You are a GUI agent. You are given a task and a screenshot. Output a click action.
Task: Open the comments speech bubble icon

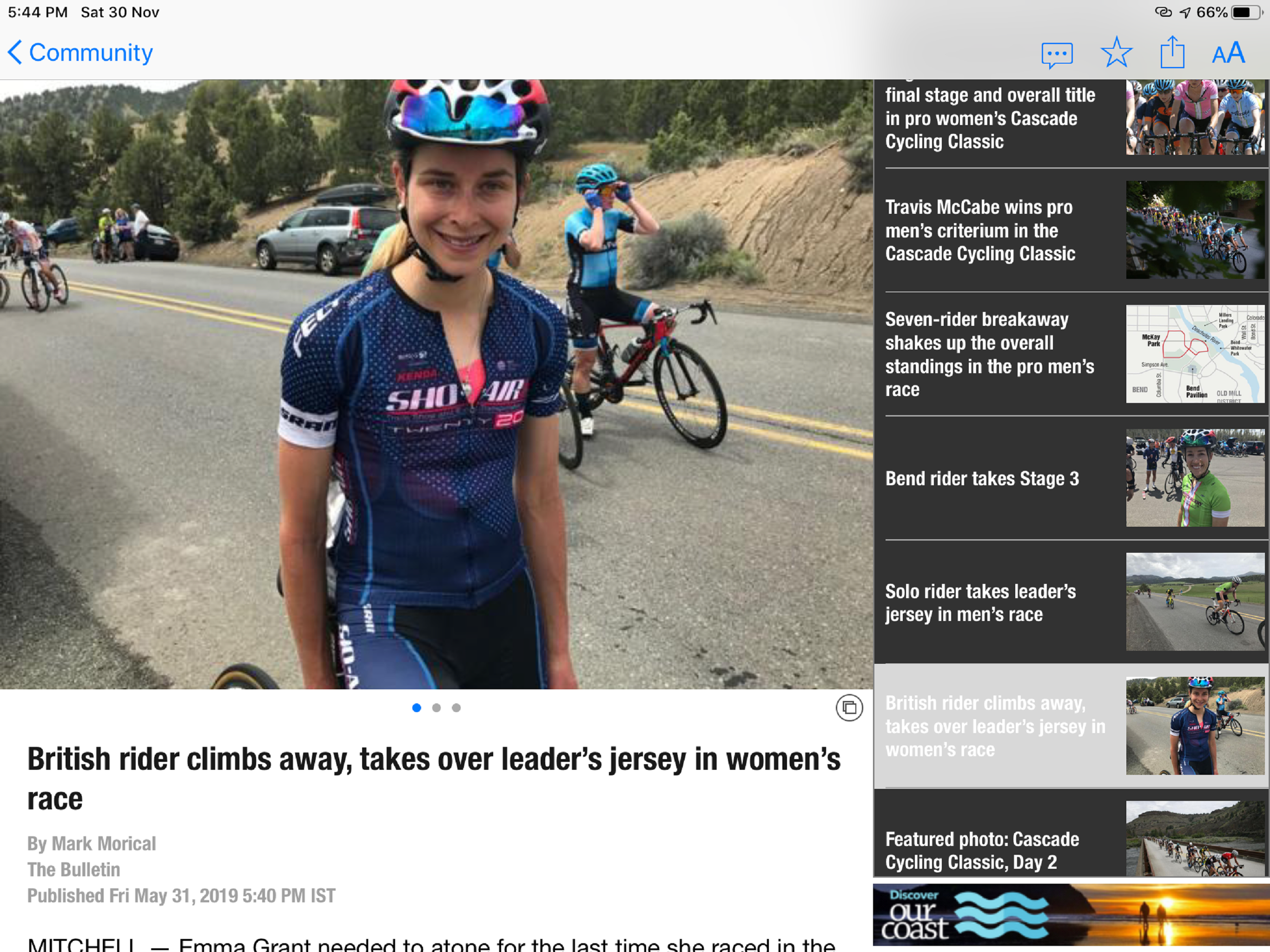pos(1057,55)
